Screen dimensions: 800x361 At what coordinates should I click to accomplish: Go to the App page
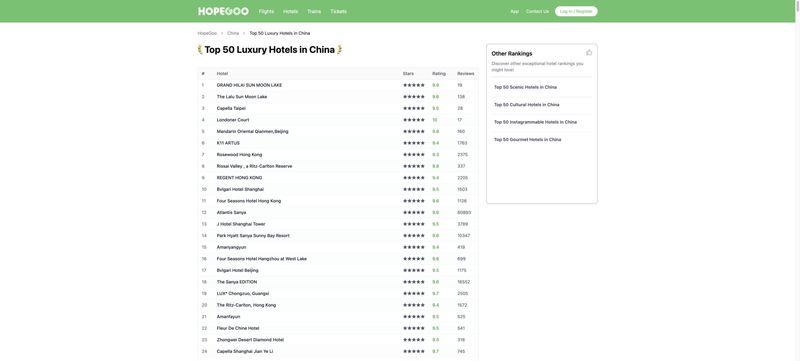pyautogui.click(x=514, y=11)
